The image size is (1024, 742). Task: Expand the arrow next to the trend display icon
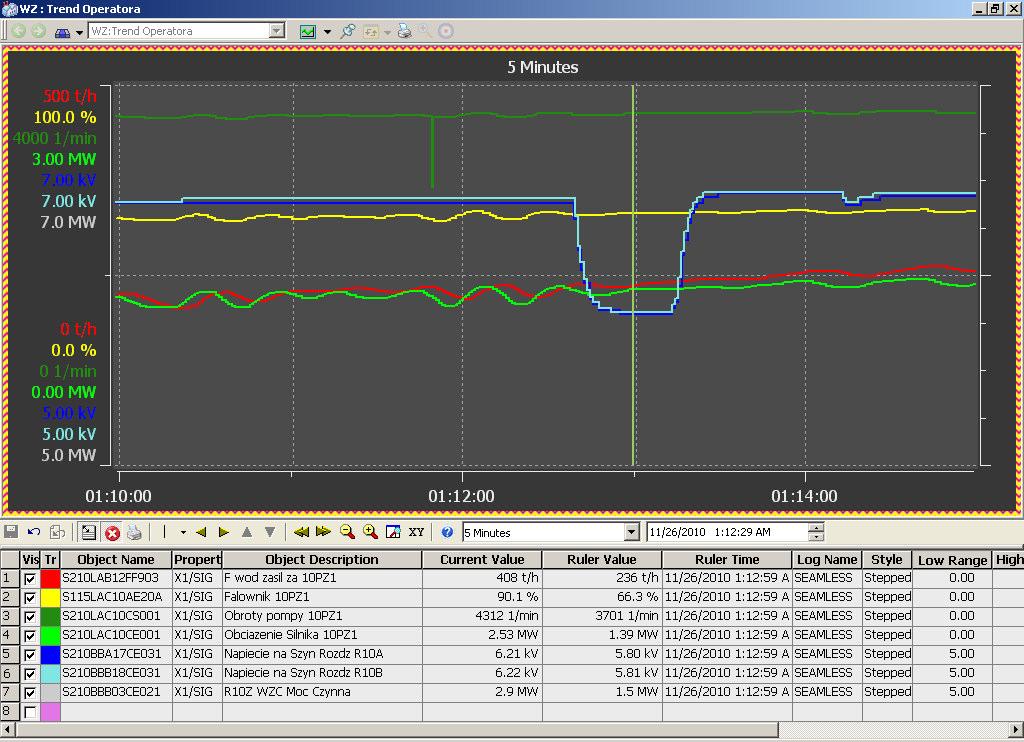[327, 31]
